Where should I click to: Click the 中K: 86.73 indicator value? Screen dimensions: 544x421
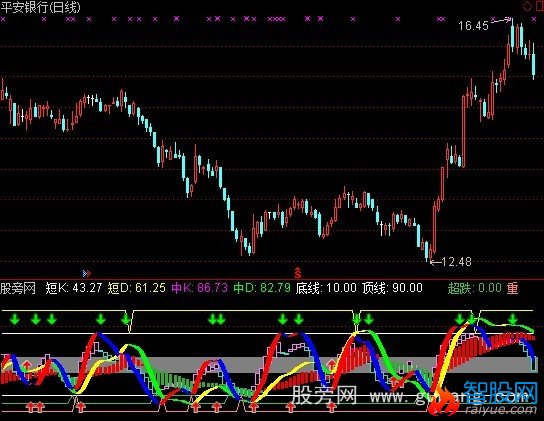click(200, 288)
